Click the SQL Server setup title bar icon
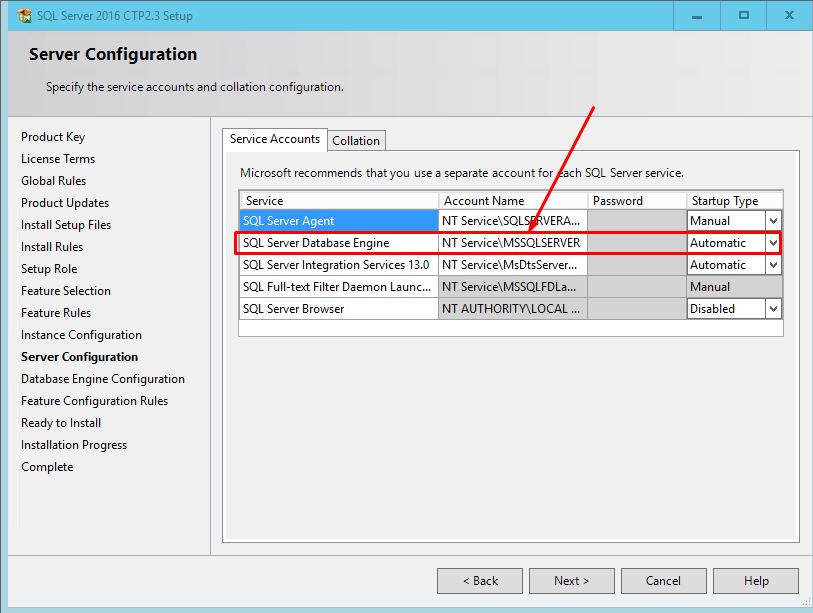Screen dimensions: 813x613 (24, 16)
